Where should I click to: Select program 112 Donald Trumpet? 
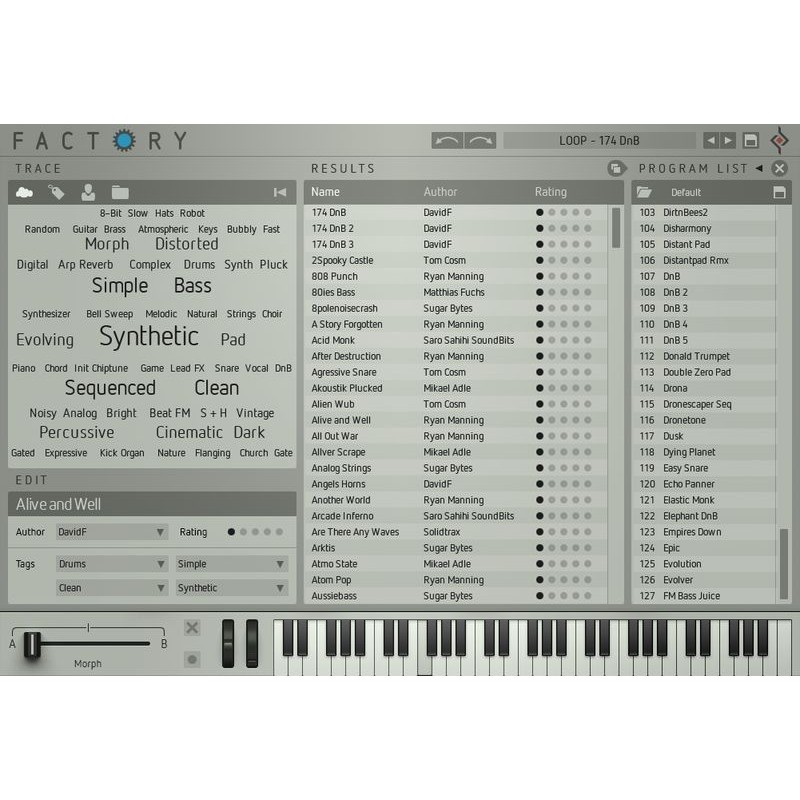pos(700,356)
